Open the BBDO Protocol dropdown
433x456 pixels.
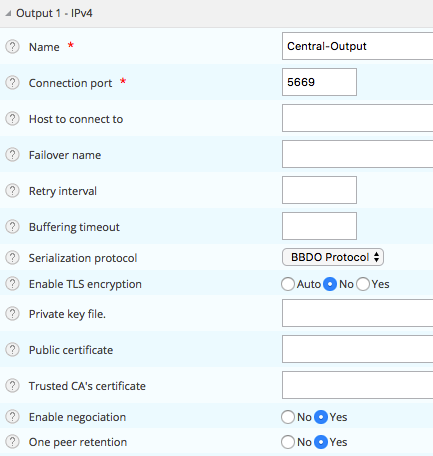[333, 257]
